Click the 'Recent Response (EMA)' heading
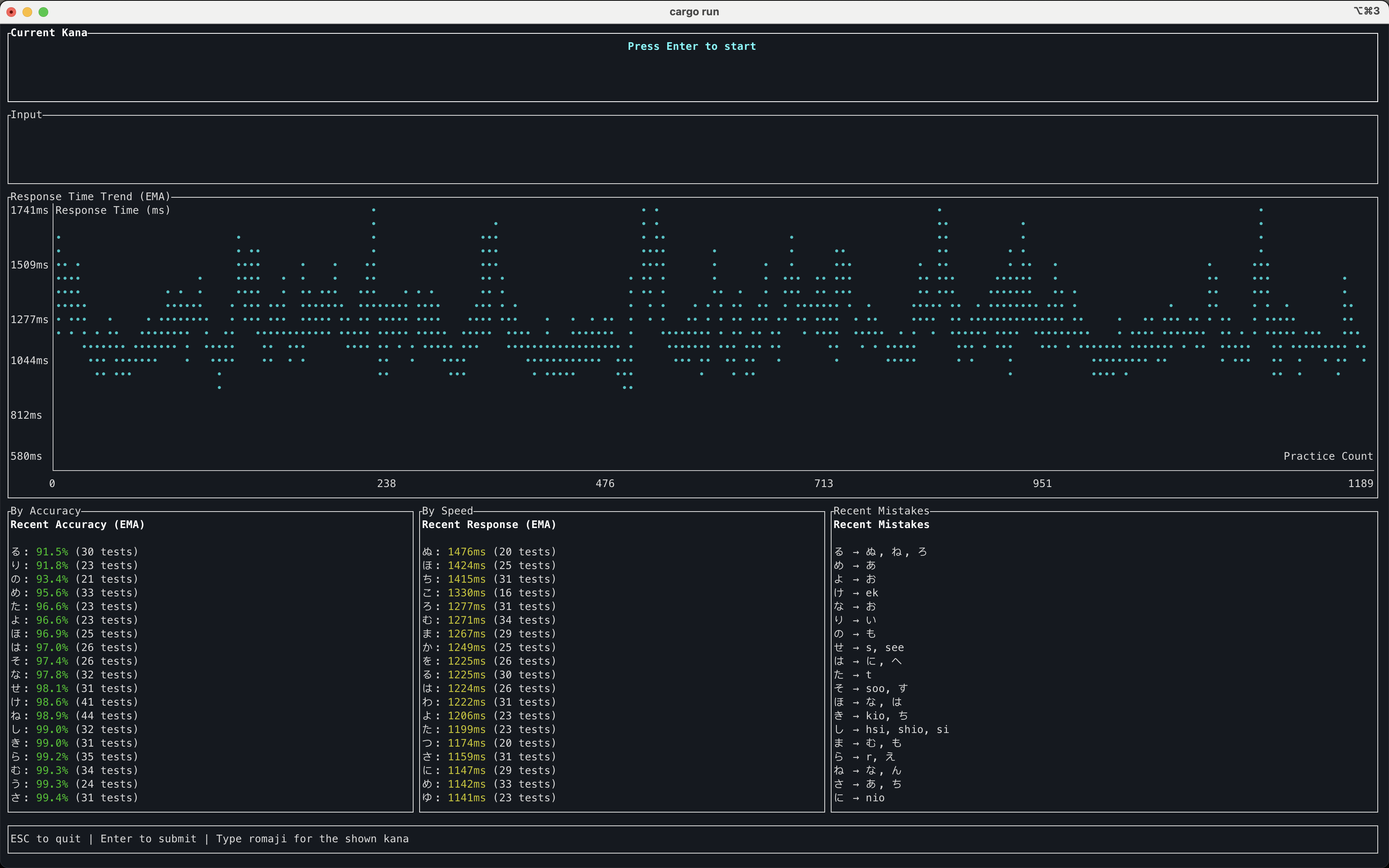Viewport: 1389px width, 868px height. (x=489, y=525)
